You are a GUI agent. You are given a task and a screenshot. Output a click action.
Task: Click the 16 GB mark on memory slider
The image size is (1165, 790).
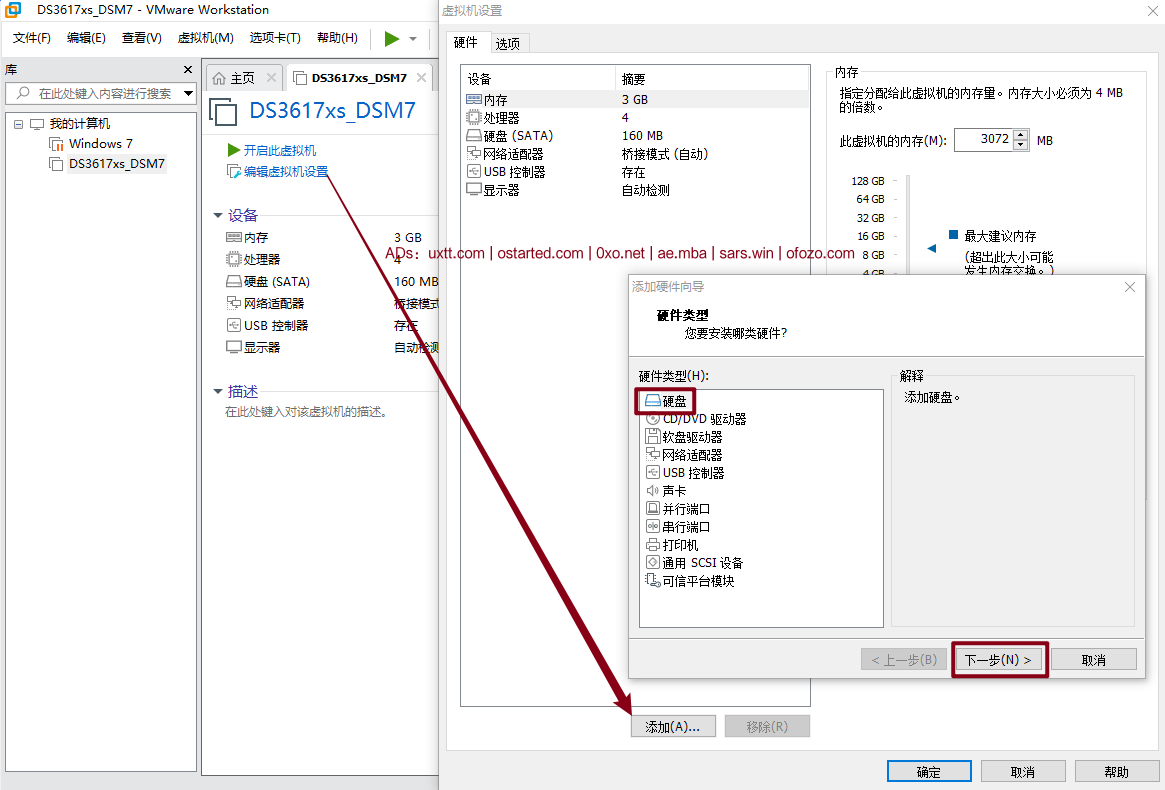click(871, 236)
